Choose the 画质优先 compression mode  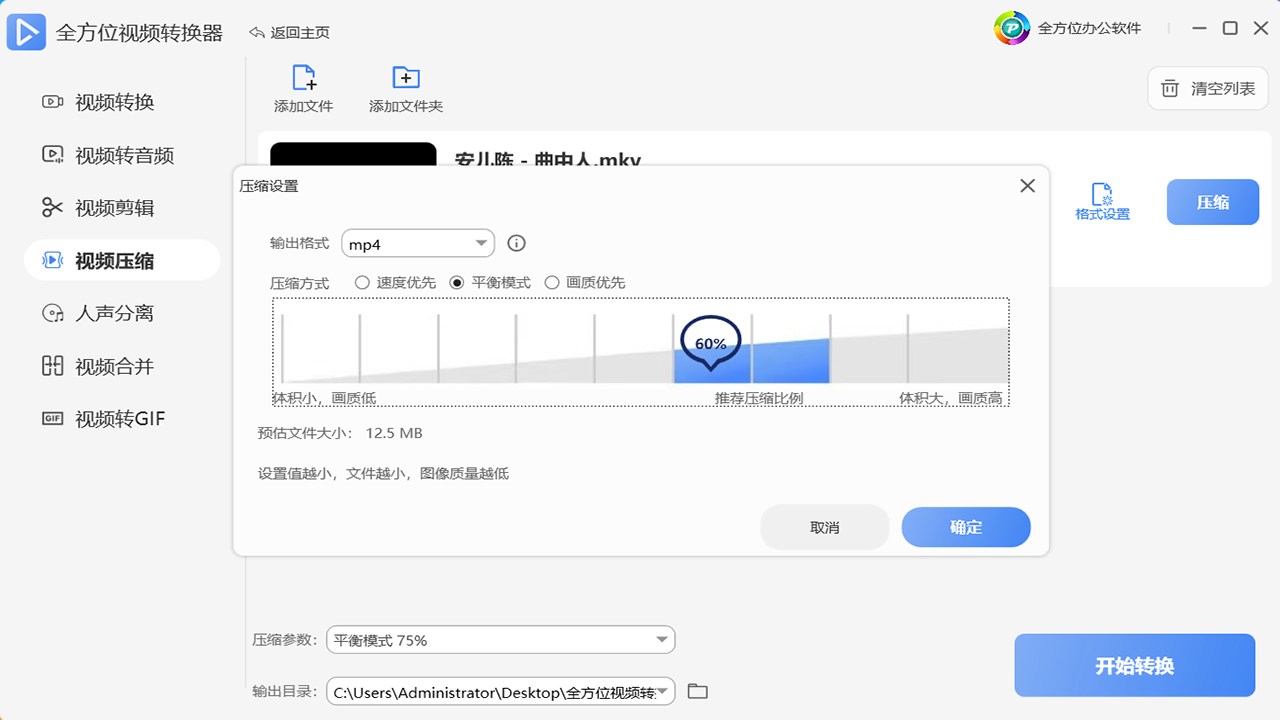pos(552,282)
